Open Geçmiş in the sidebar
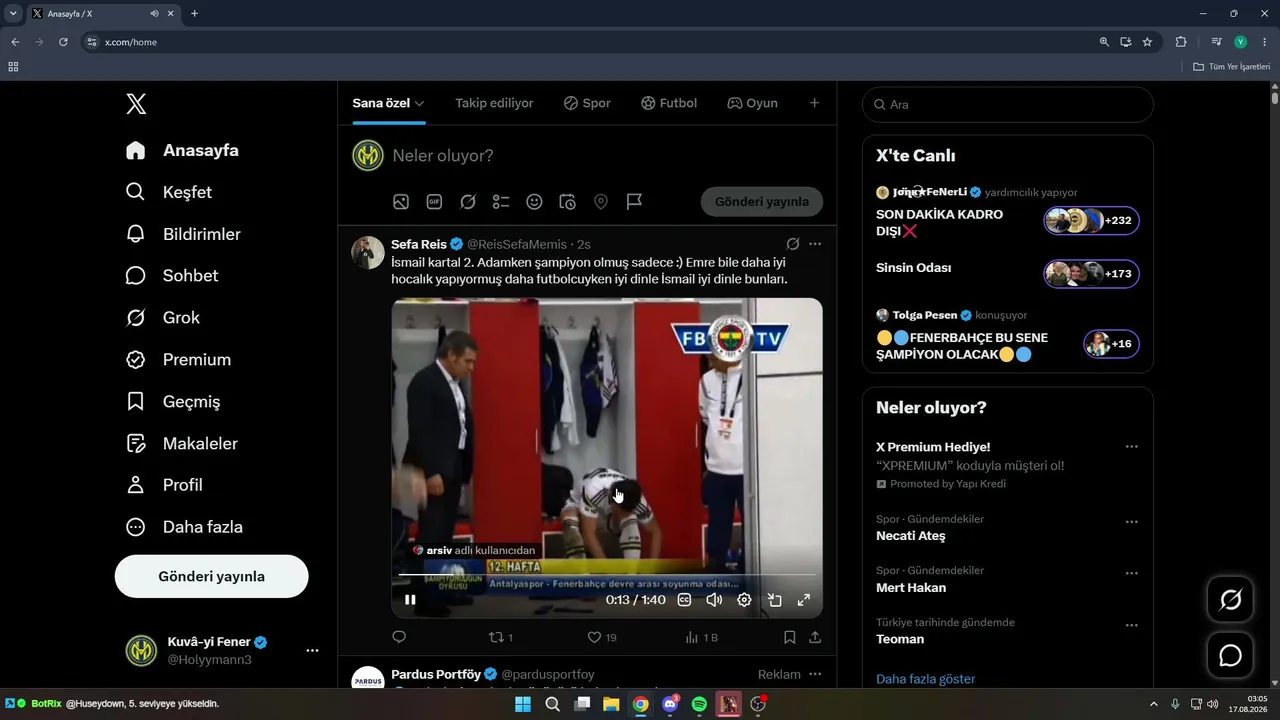 point(172,402)
